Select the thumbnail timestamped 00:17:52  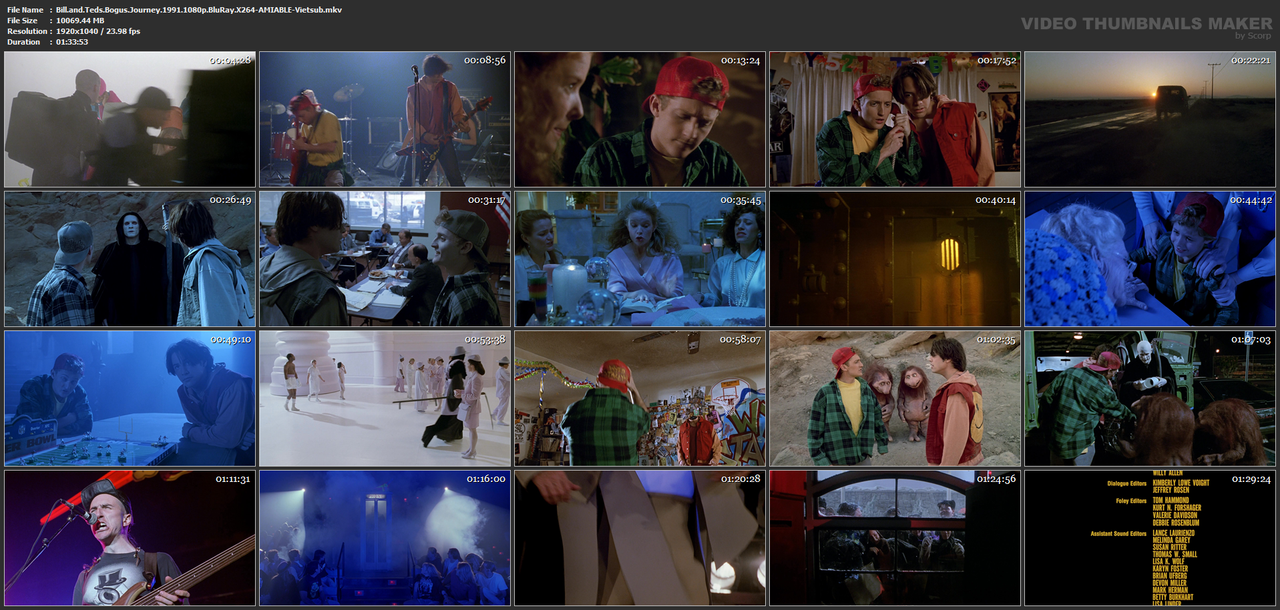pos(894,119)
